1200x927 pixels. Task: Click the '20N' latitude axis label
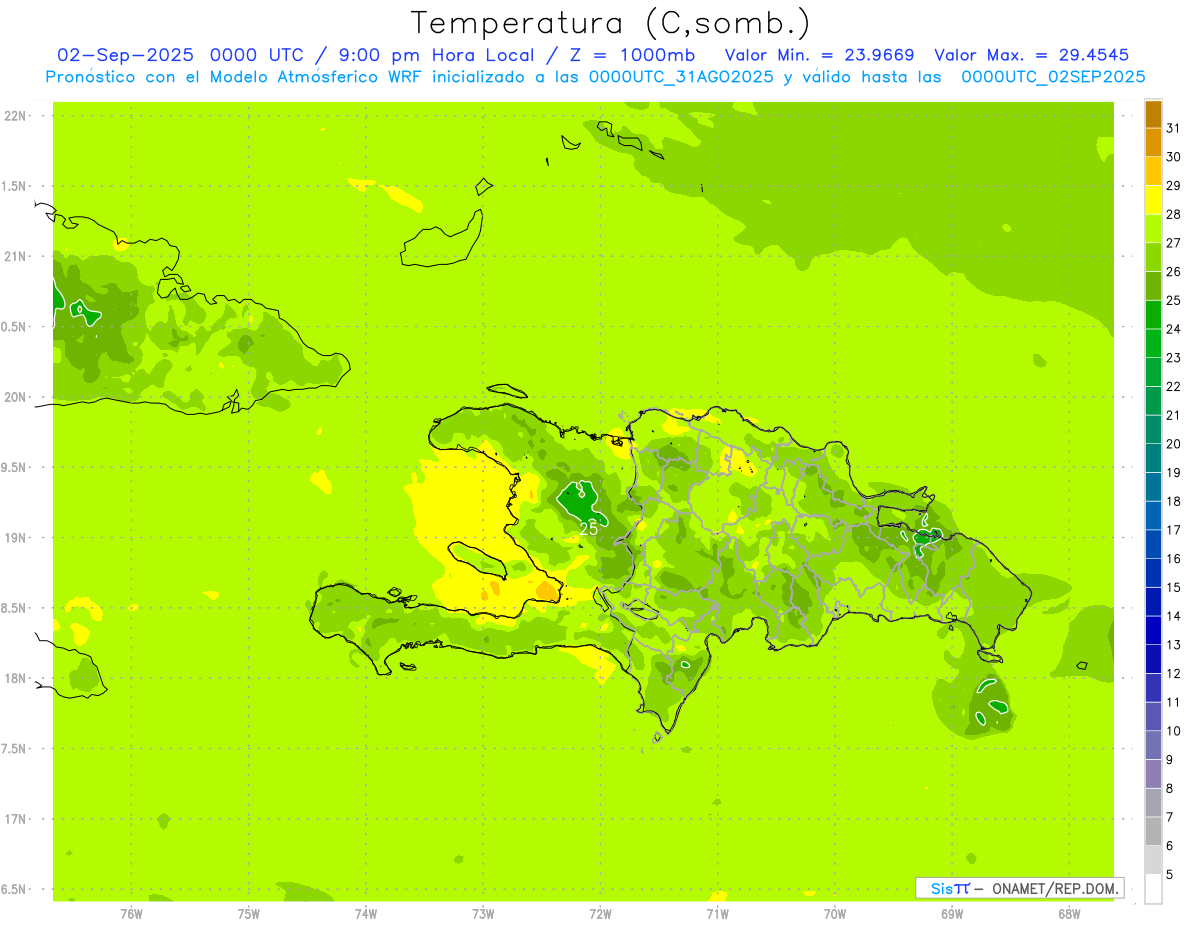16,397
